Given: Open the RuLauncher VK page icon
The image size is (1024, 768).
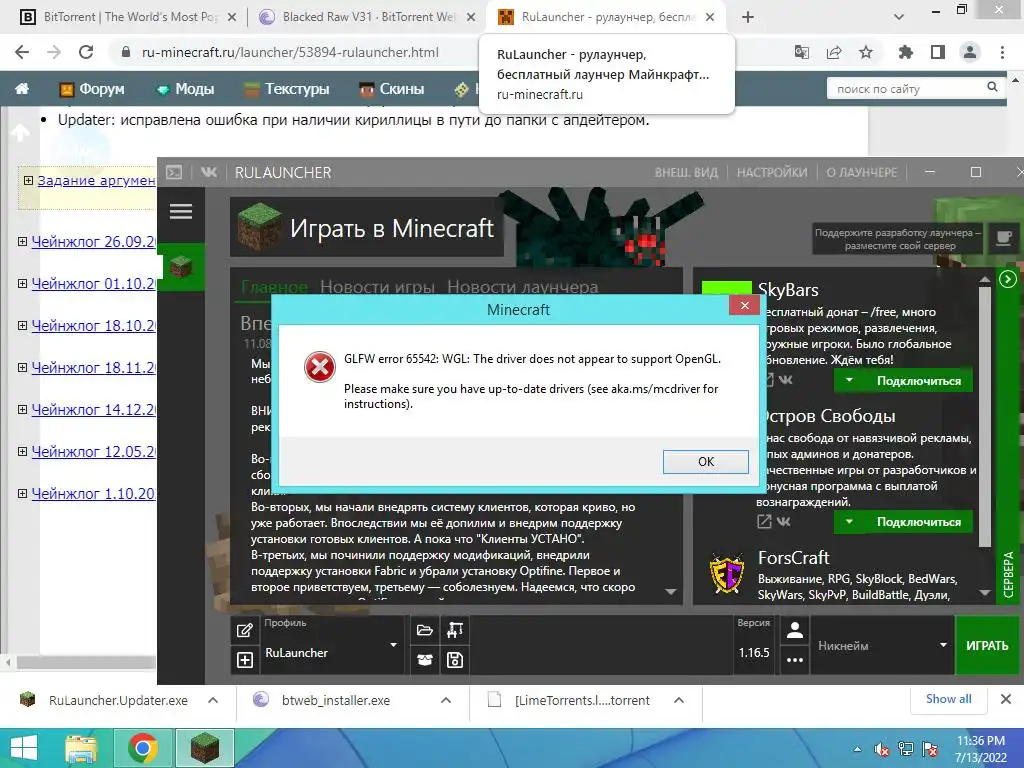Looking at the screenshot, I should 209,172.
